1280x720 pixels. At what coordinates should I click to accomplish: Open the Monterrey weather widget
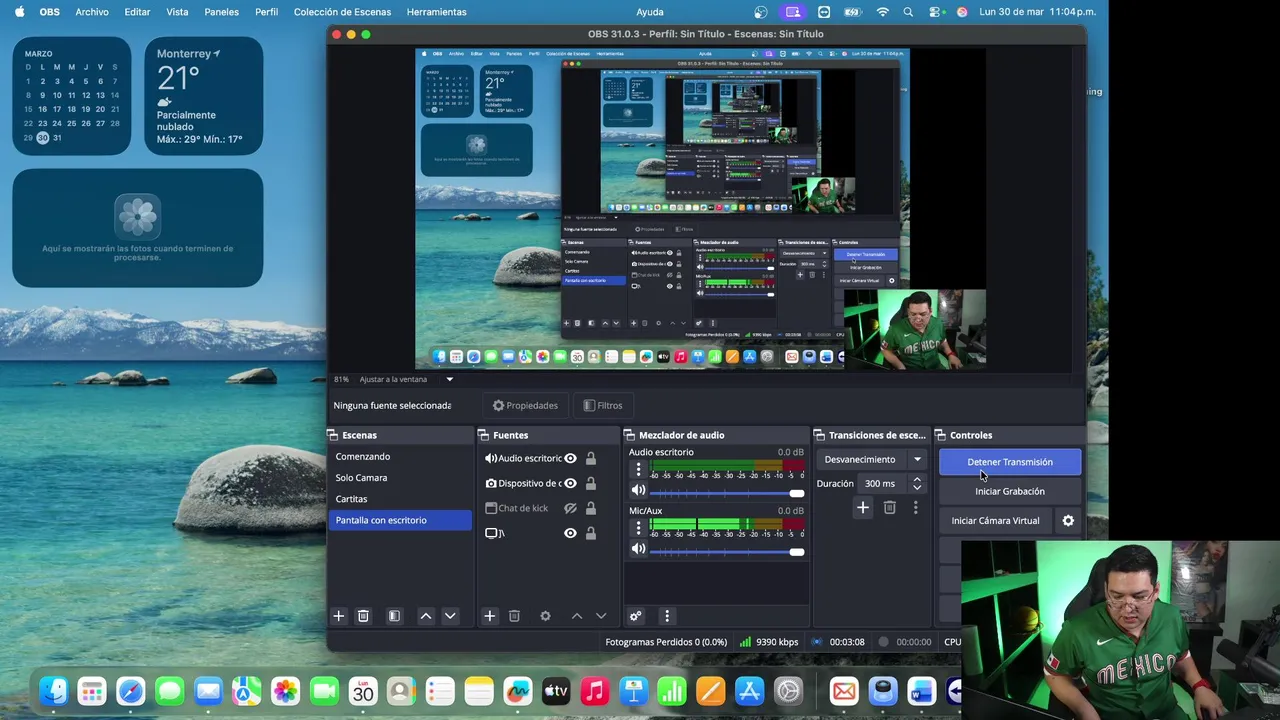click(204, 96)
